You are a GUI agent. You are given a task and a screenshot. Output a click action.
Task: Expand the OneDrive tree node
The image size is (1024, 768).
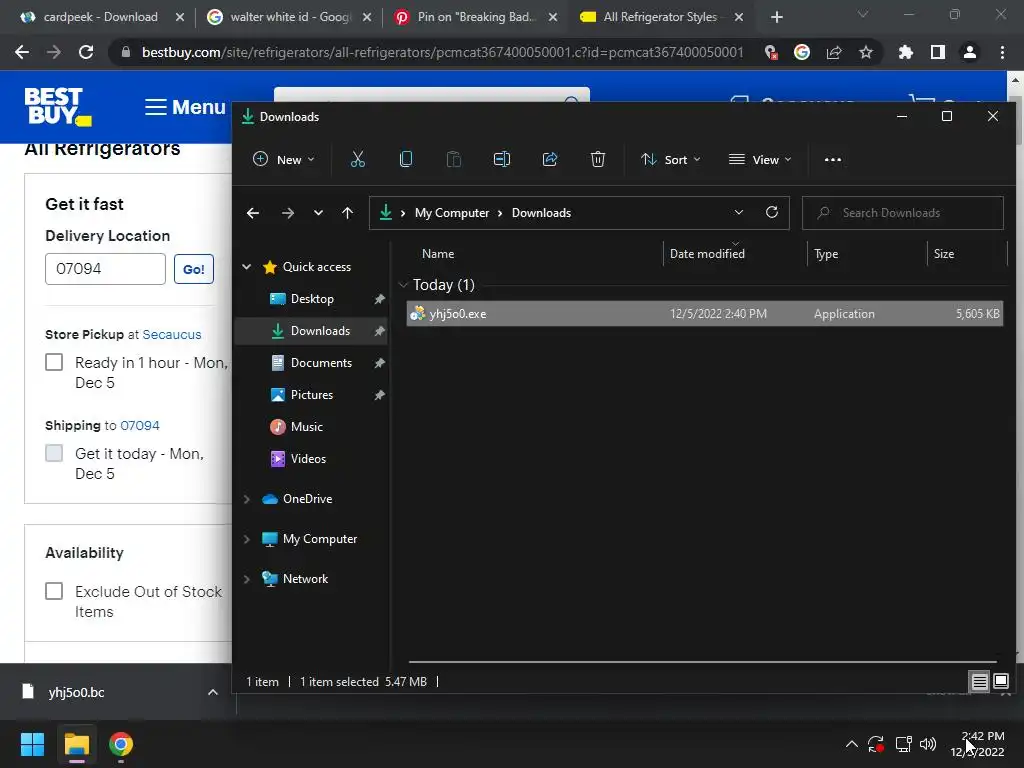pyautogui.click(x=247, y=499)
